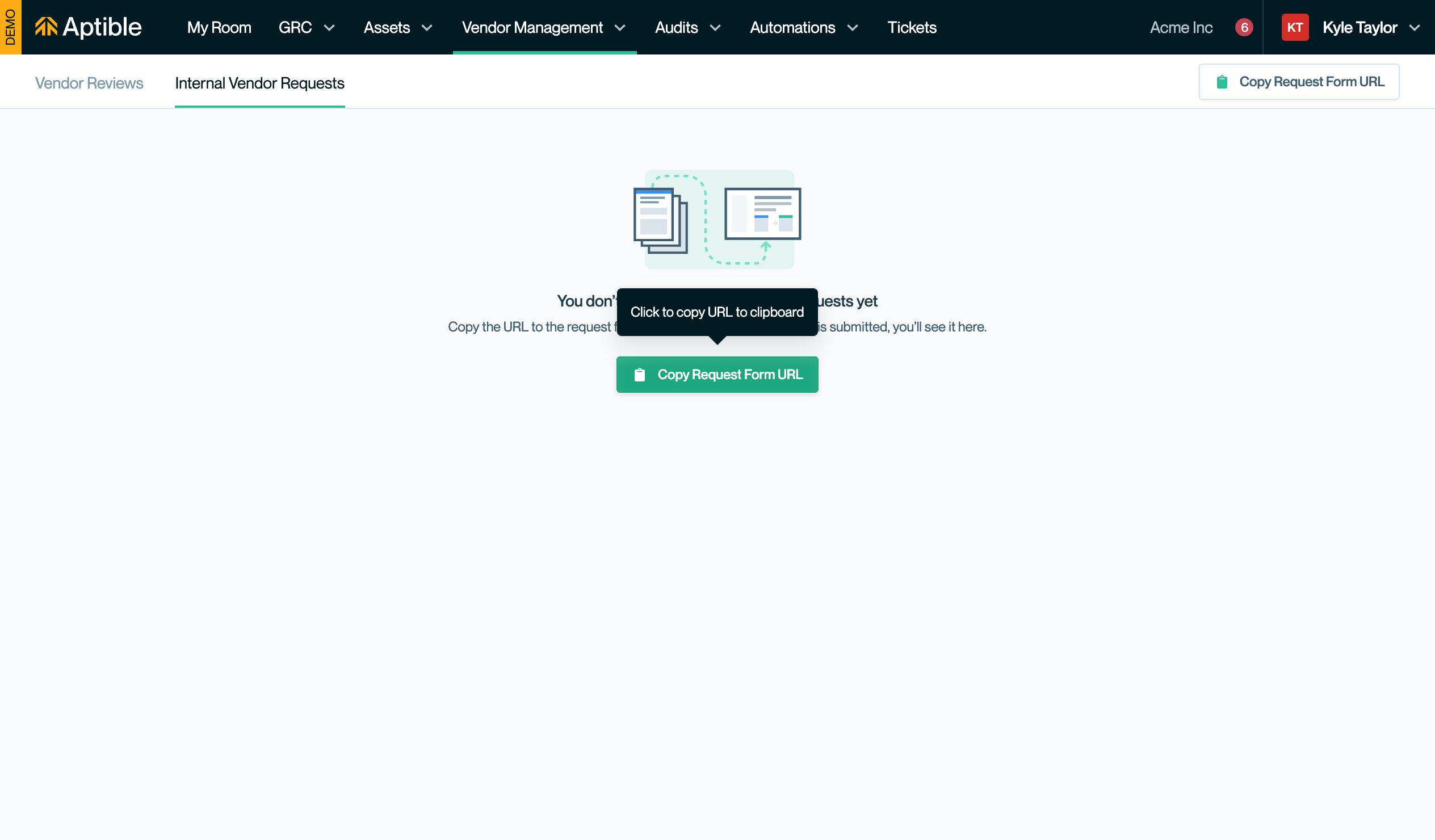This screenshot has width=1435, height=840.
Task: Select Internal Vendor Requests tab
Action: coord(259,83)
